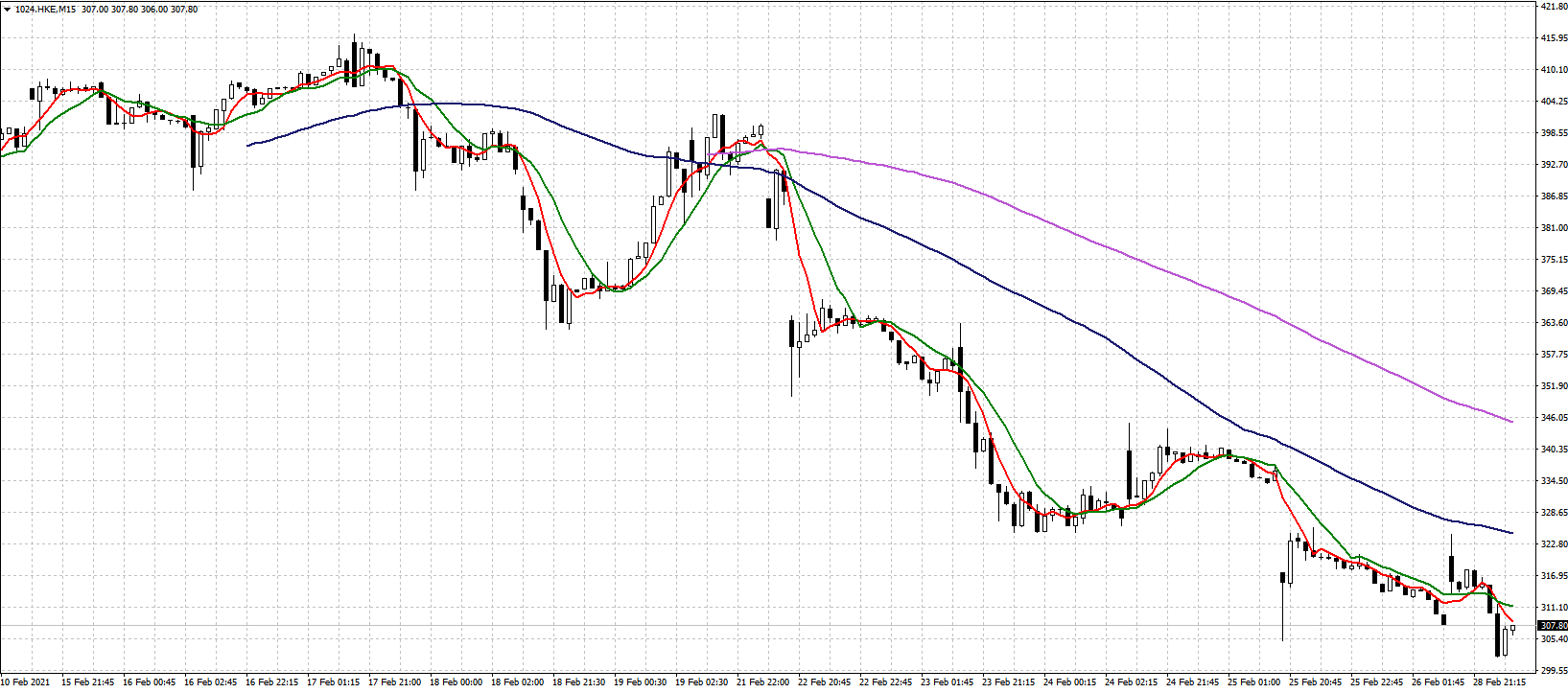Click price level 299.55 on the axis
The width and height of the screenshot is (1568, 693).
coord(1553,671)
